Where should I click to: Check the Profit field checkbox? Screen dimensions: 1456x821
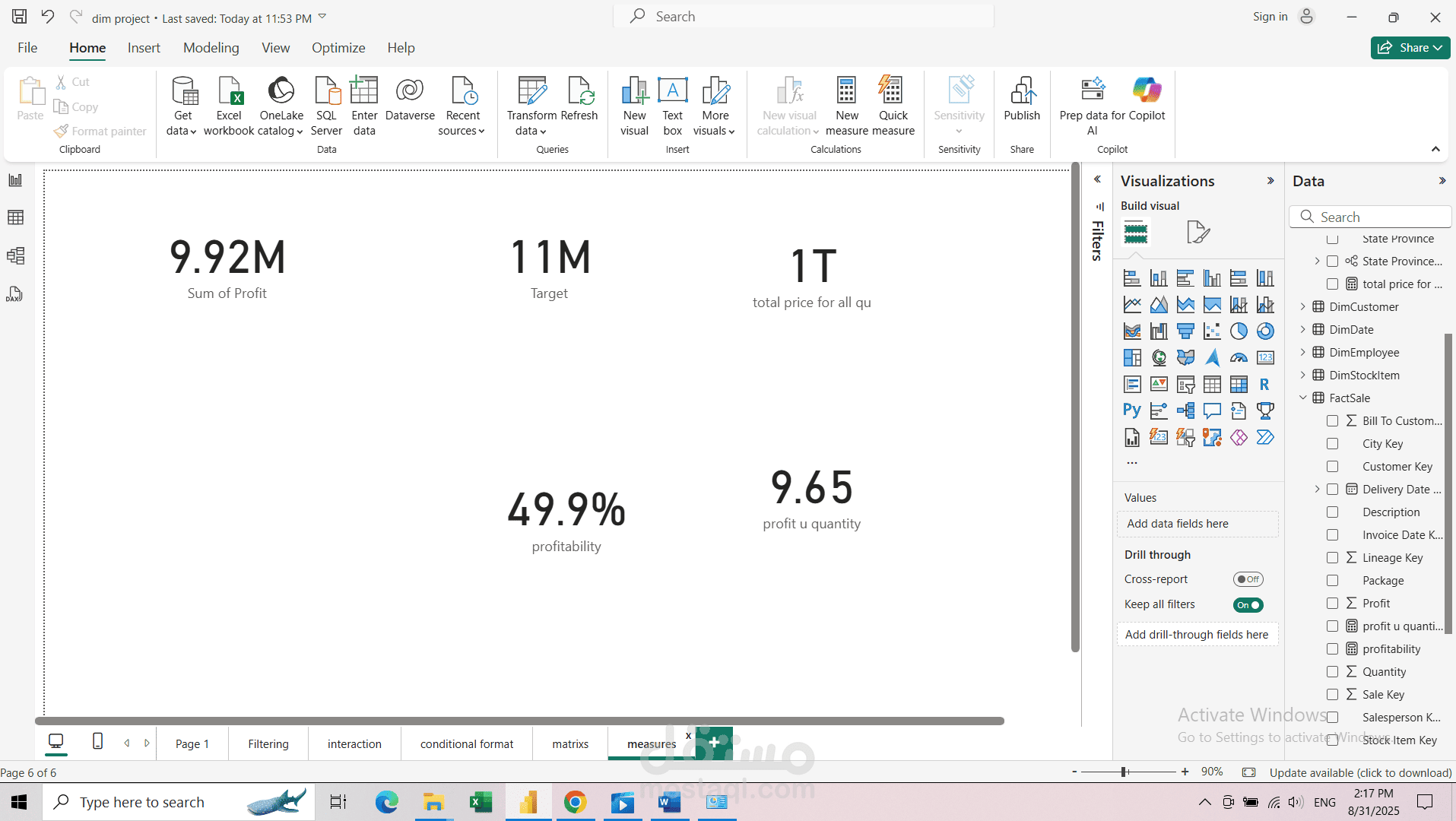pos(1332,604)
